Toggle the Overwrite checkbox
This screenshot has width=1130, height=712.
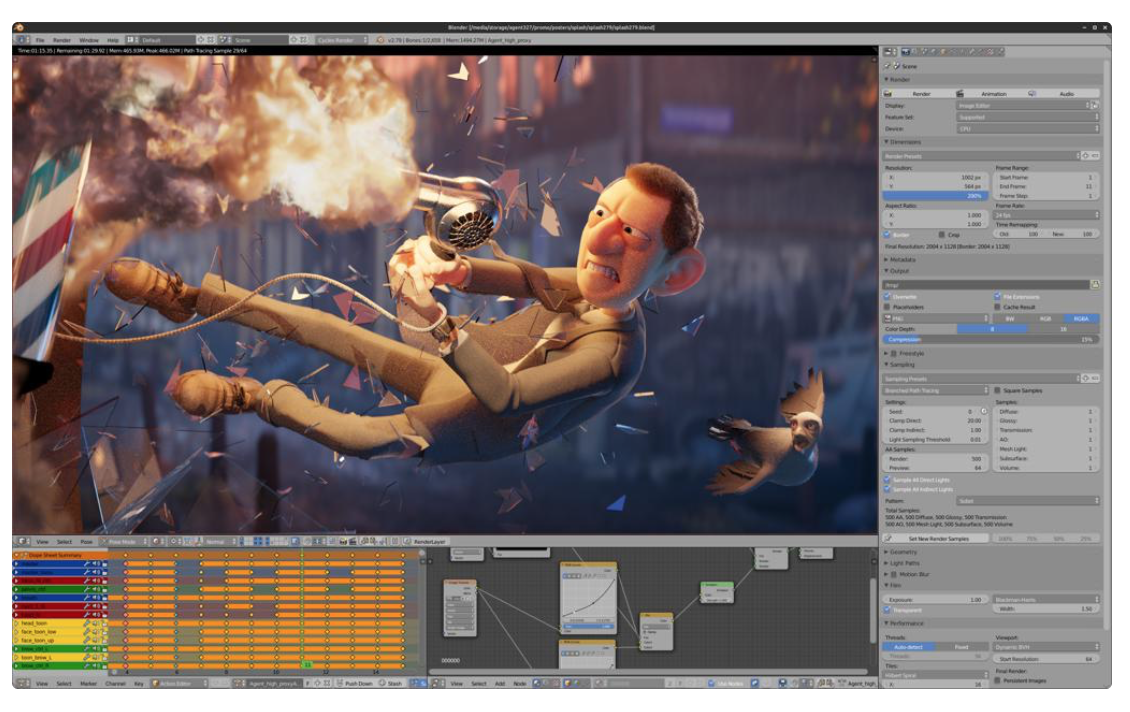click(x=888, y=297)
